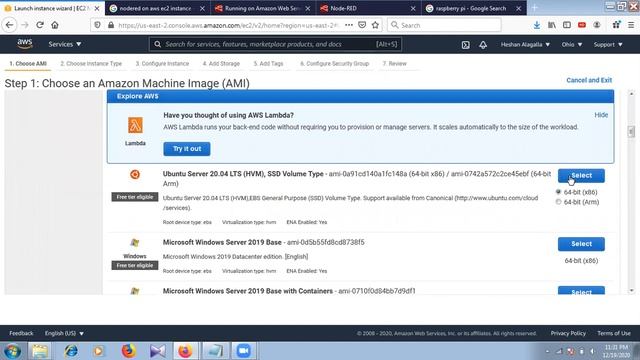Open the Ohio region dropdown

572,44
